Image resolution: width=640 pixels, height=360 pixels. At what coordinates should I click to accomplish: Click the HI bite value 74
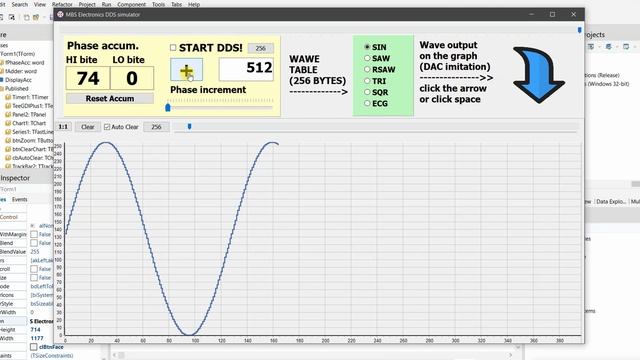tap(88, 78)
